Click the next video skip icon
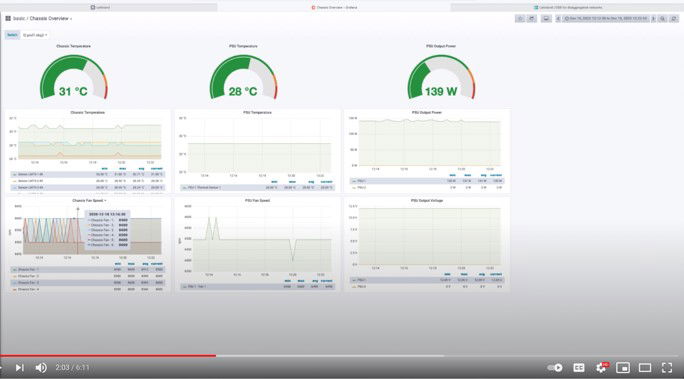This screenshot has width=684, height=379. (20, 368)
